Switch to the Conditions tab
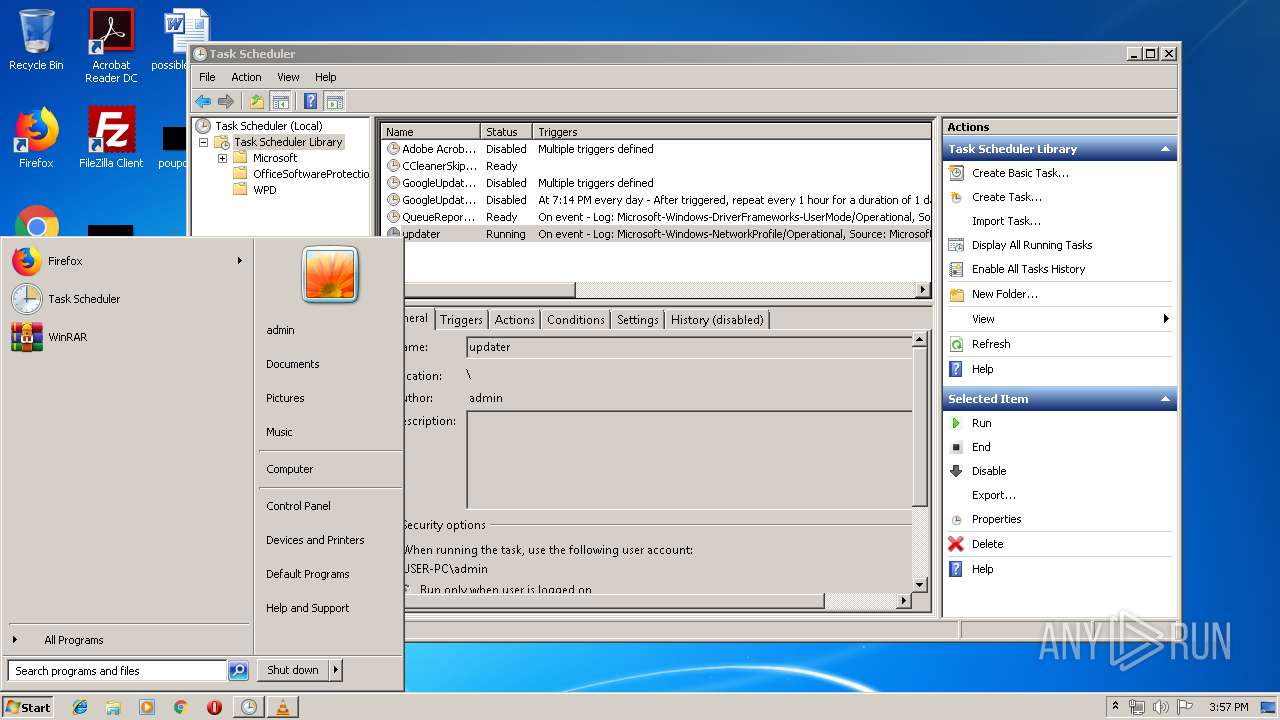This screenshot has width=1280, height=720. (576, 320)
